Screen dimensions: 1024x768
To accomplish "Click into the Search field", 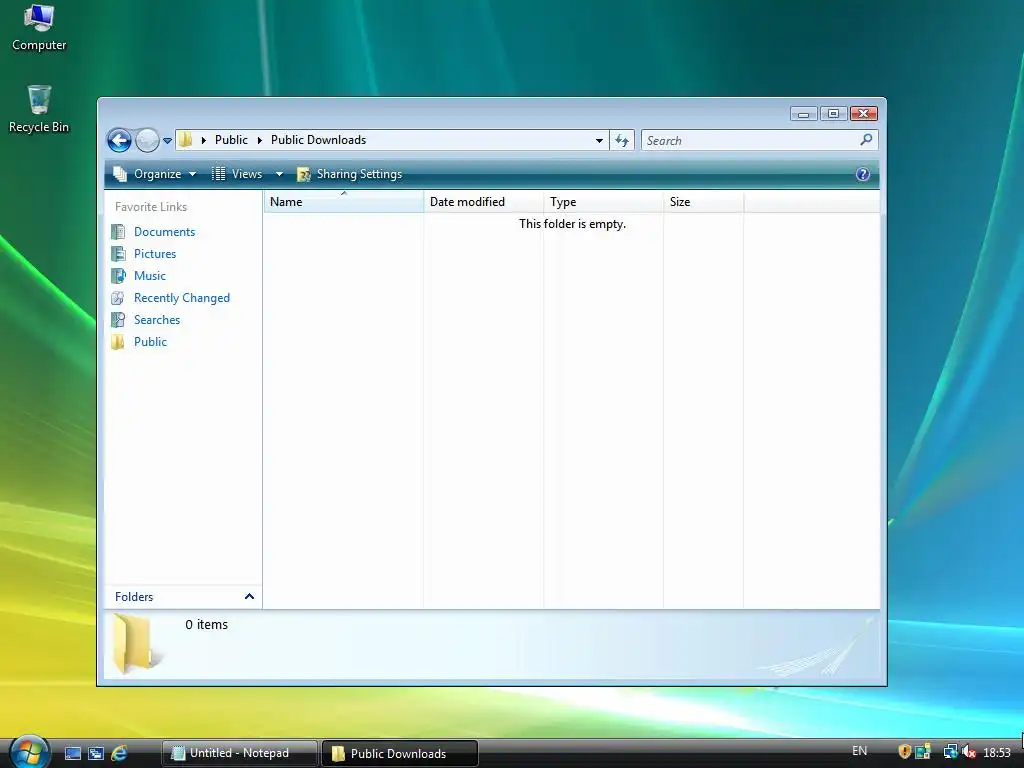I will 750,140.
